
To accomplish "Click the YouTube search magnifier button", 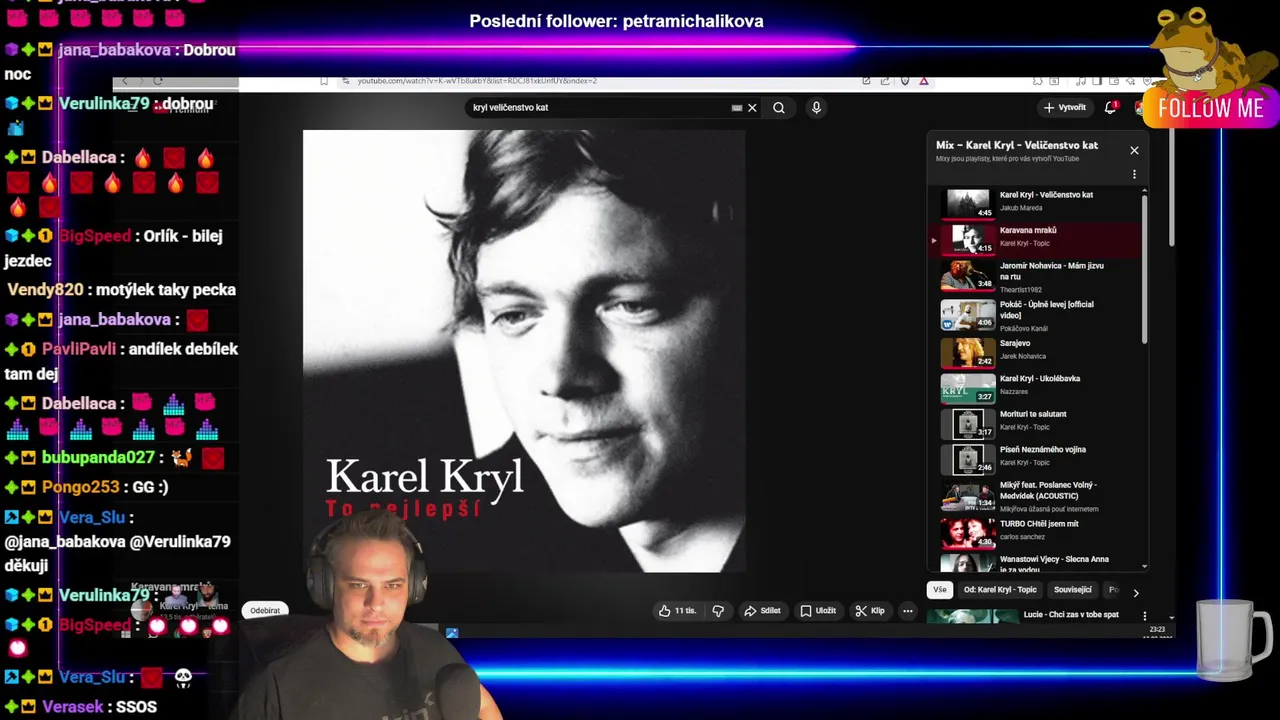I will tap(779, 108).
